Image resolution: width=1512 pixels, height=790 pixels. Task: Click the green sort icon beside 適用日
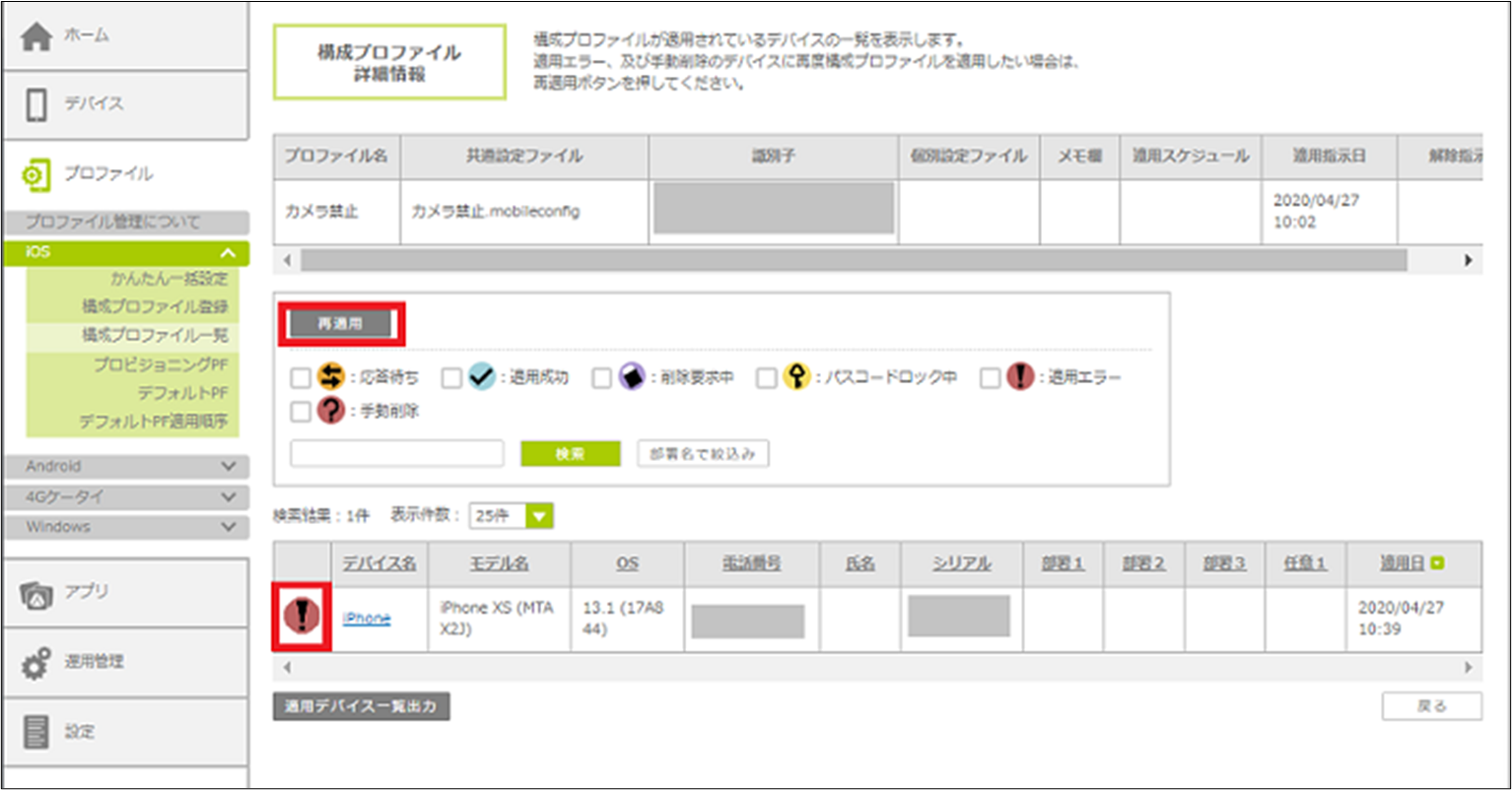pos(1437,563)
